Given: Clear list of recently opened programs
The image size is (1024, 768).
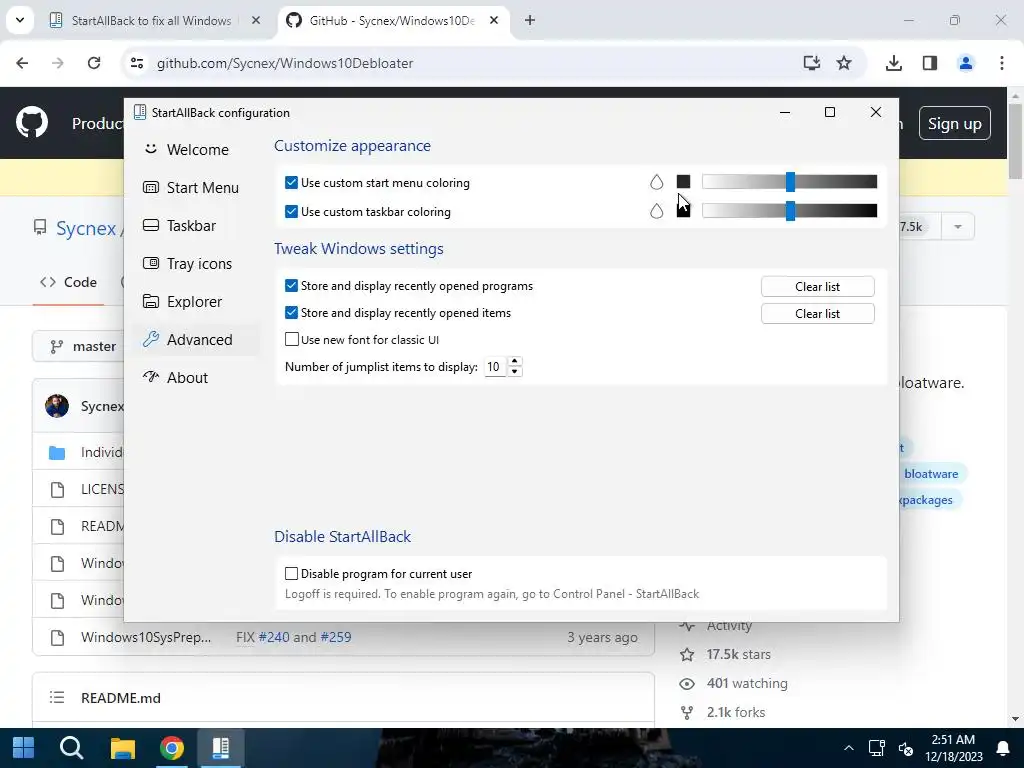Looking at the screenshot, I should pos(817,287).
